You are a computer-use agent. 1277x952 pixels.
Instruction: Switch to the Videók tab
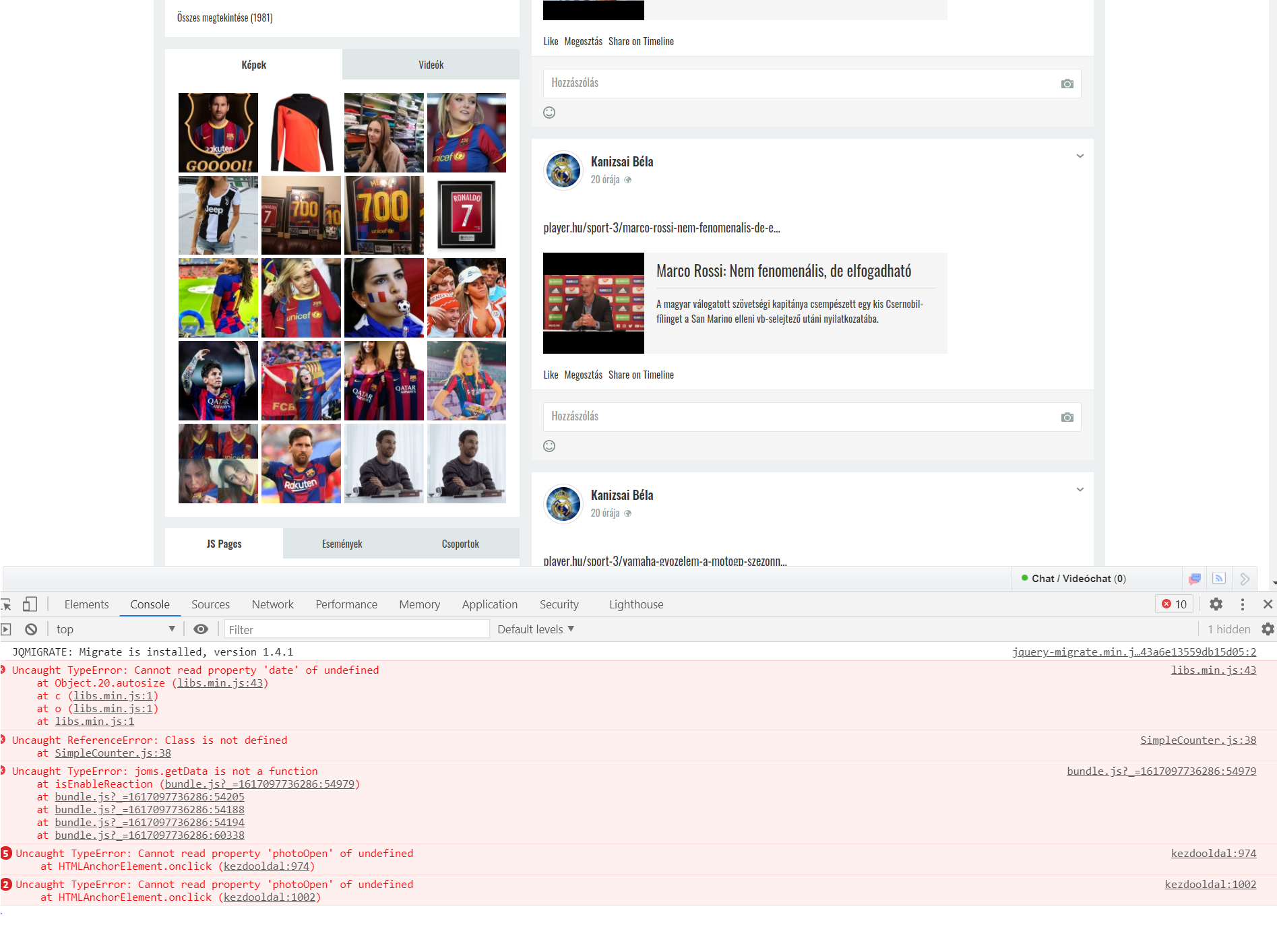pyautogui.click(x=431, y=65)
